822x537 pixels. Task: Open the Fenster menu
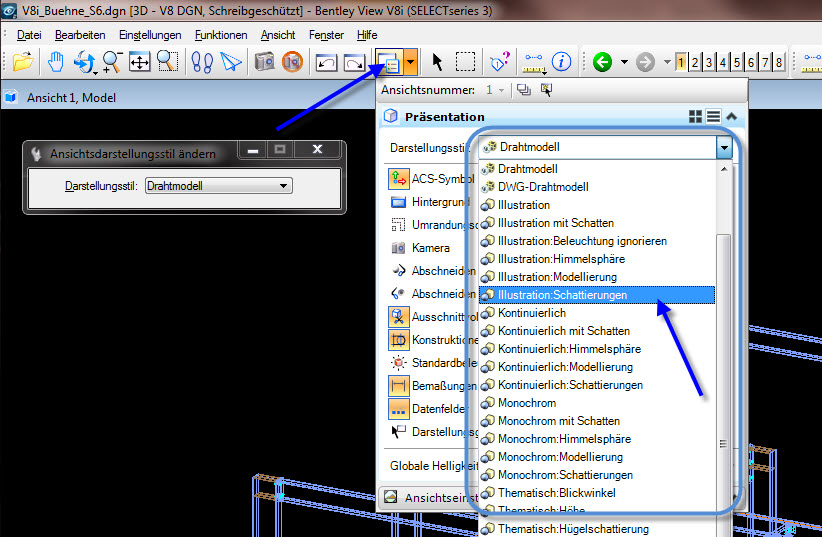tap(326, 35)
